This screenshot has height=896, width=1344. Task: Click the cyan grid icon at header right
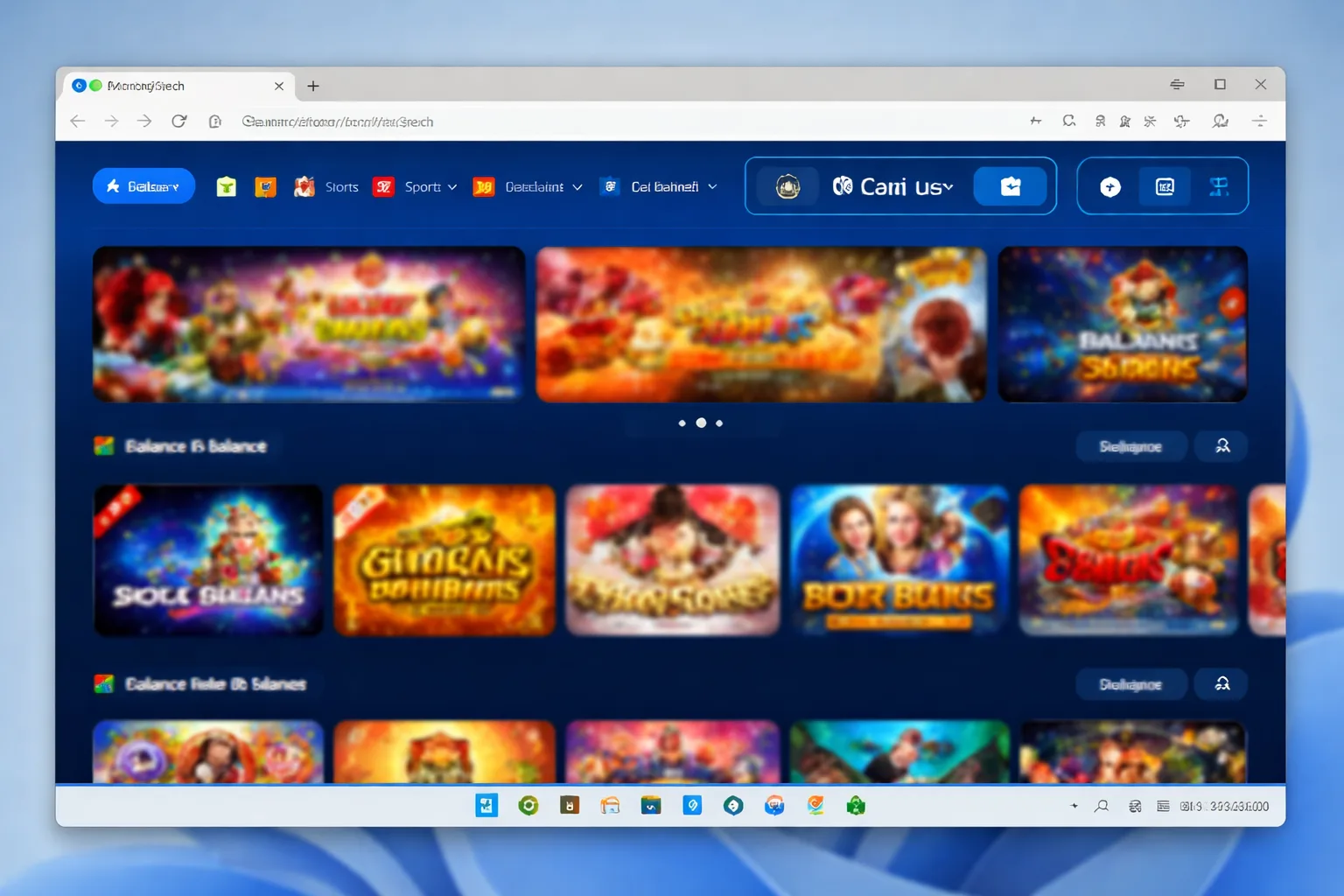pyautogui.click(x=1219, y=186)
